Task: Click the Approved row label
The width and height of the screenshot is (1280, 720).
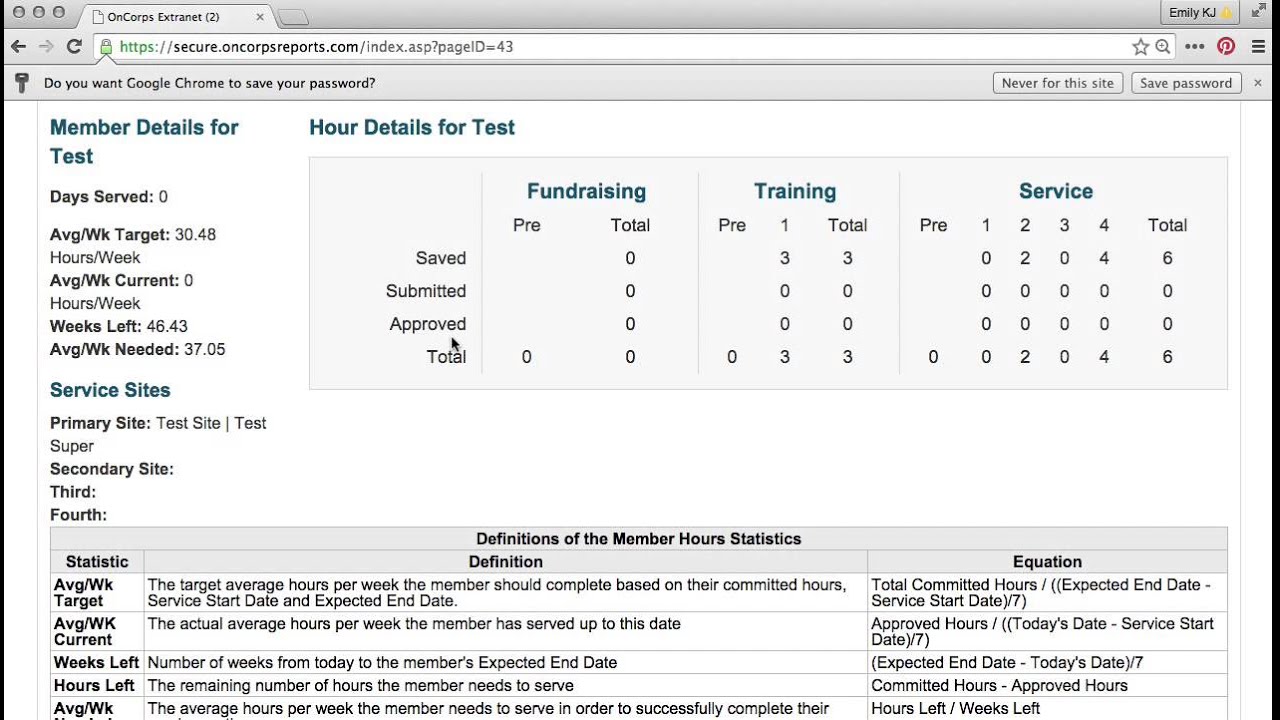Action: (x=428, y=324)
